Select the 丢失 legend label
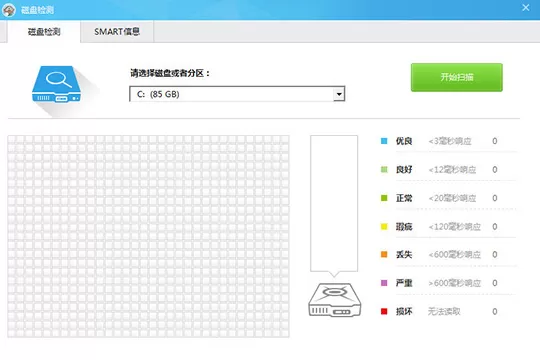This screenshot has height=360, width=540. 404,255
